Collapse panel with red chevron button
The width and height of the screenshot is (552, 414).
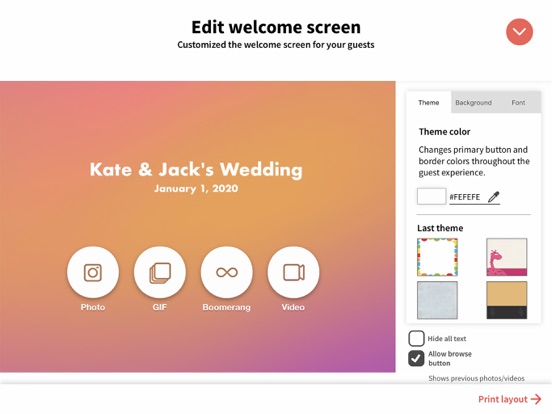tap(519, 32)
